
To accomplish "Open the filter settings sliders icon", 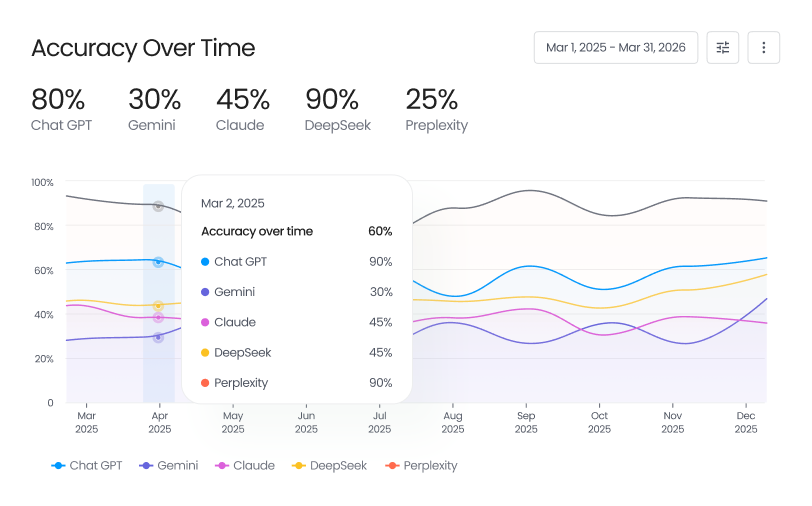I will (722, 48).
